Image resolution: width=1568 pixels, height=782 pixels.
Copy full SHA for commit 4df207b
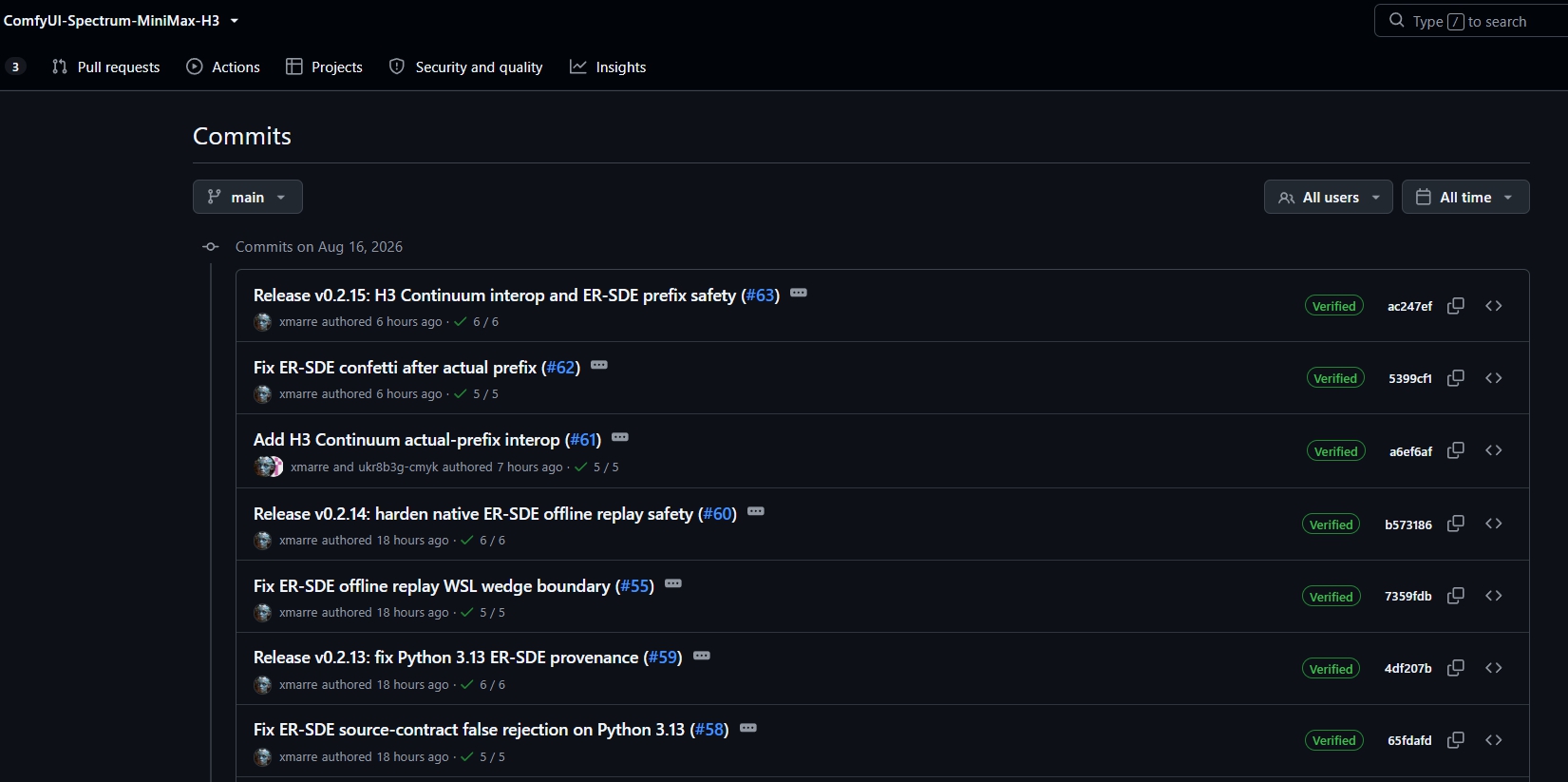pos(1455,668)
